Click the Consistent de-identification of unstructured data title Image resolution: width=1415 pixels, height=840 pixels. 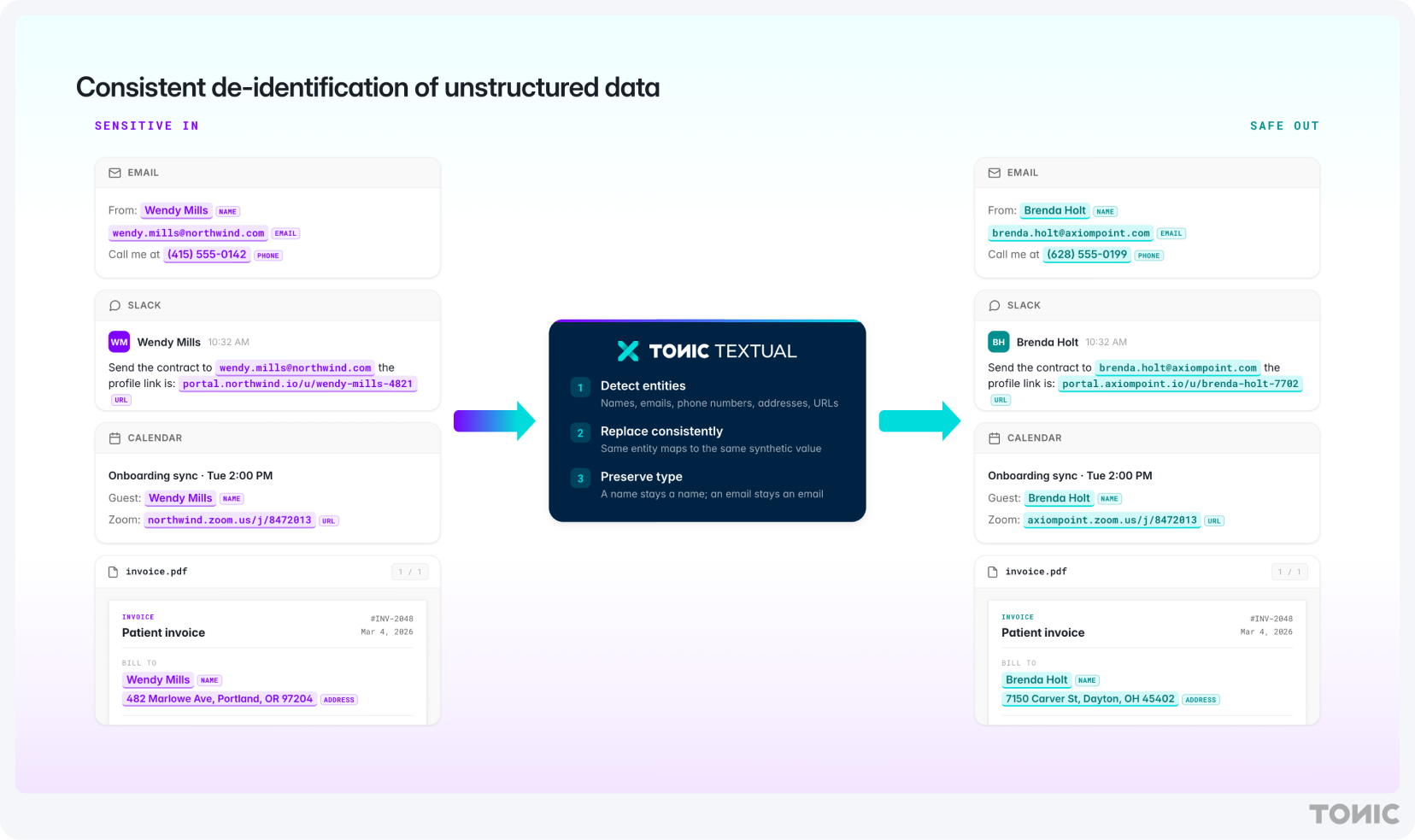(x=367, y=87)
